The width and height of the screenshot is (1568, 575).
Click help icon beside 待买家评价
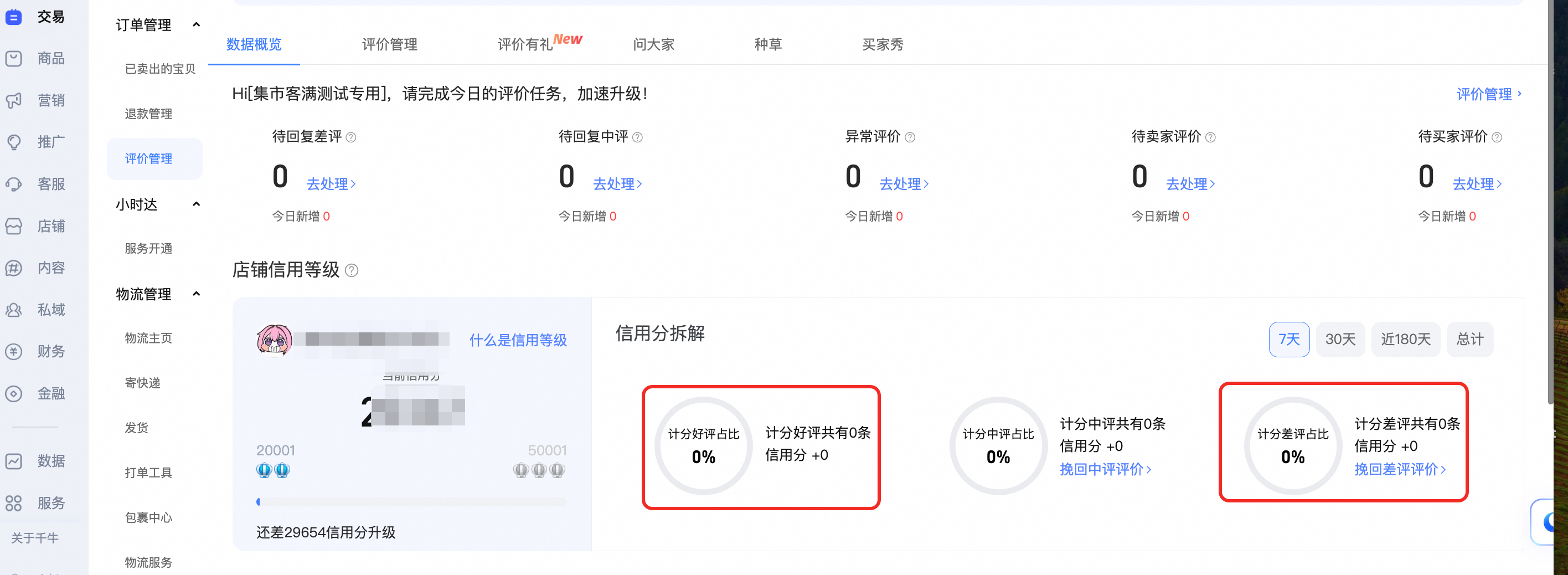pyautogui.click(x=1497, y=138)
